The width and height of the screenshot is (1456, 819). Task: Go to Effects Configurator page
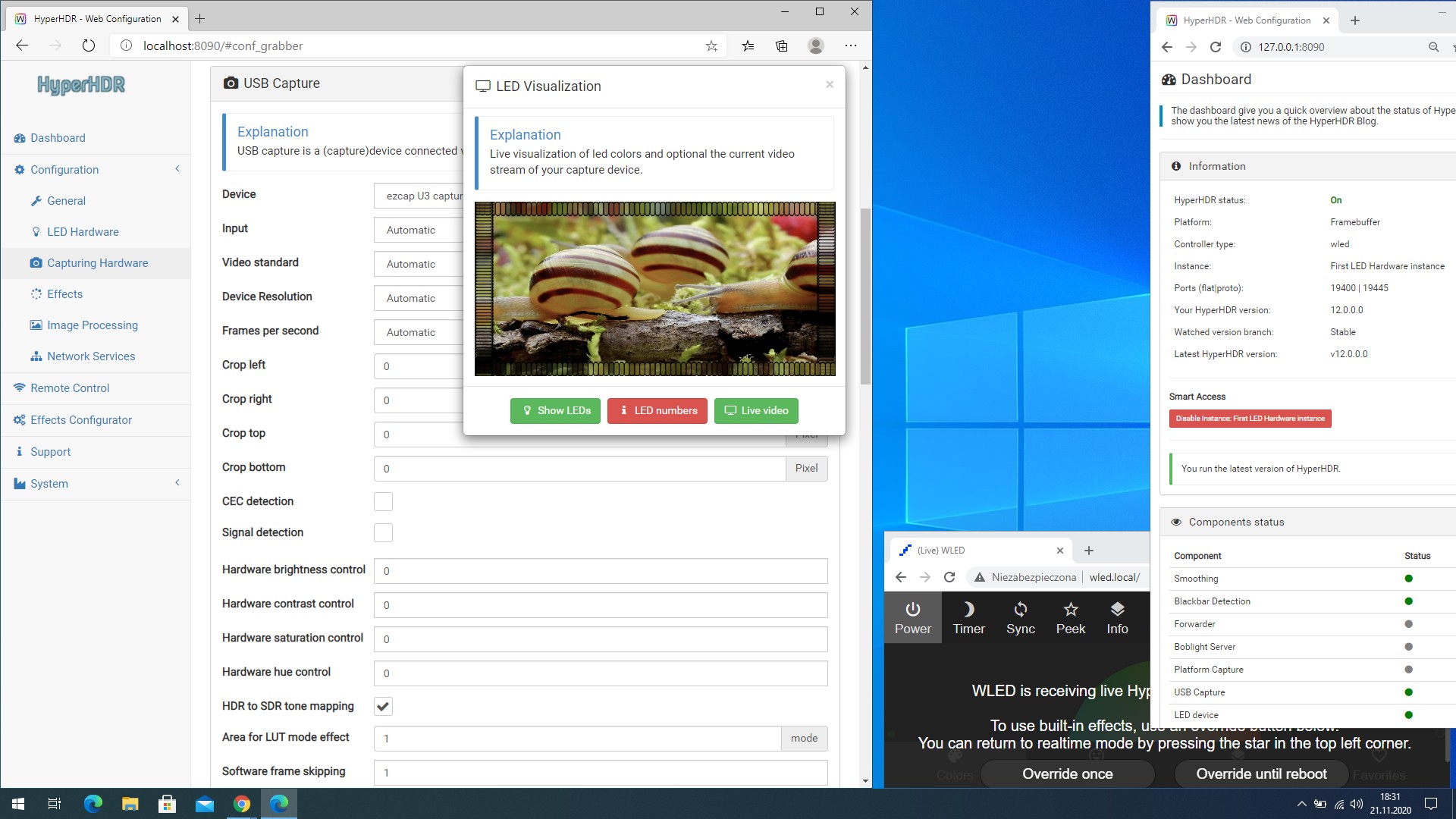[81, 420]
